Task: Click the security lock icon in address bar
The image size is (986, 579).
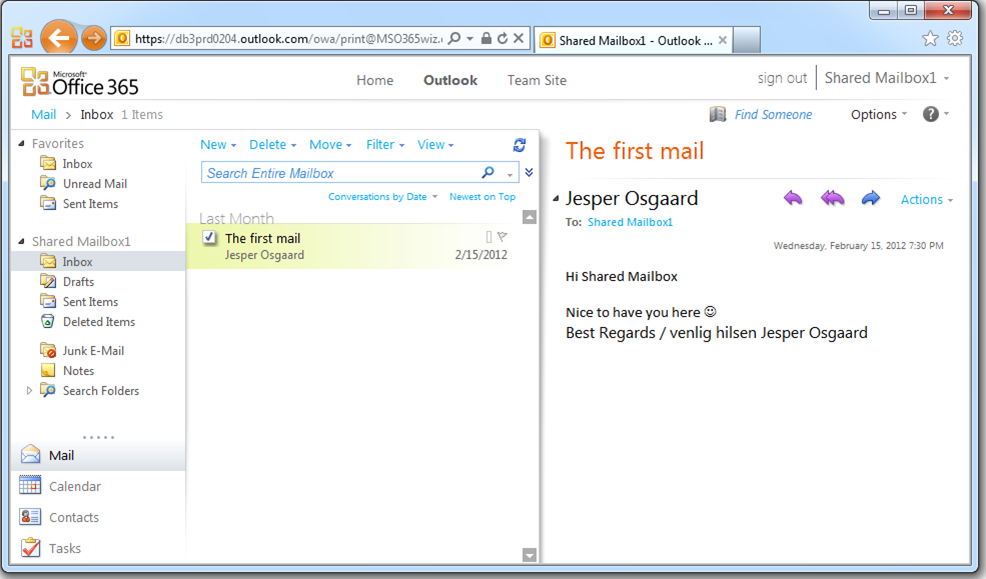Action: click(x=486, y=38)
